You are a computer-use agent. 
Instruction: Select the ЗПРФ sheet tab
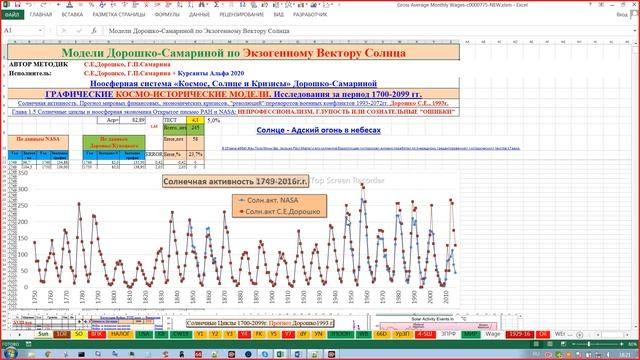(448, 334)
